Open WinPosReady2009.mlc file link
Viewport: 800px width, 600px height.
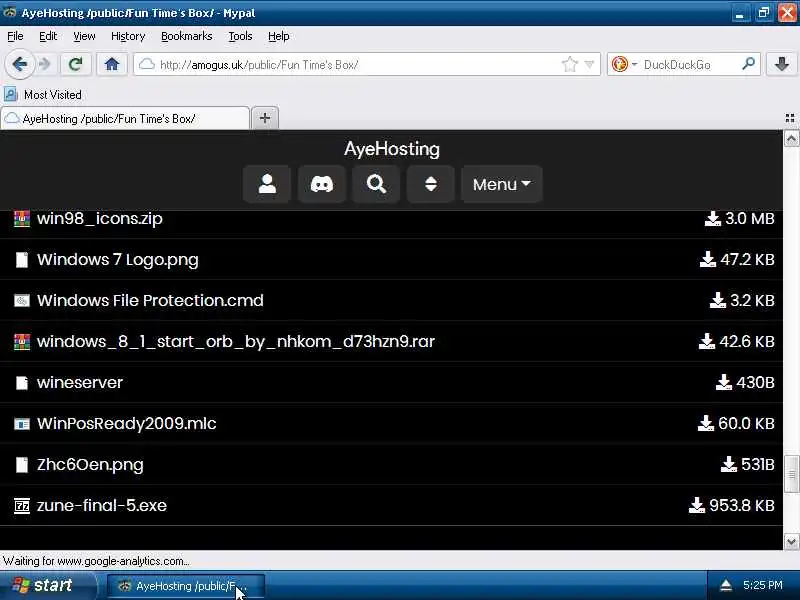click(127, 423)
